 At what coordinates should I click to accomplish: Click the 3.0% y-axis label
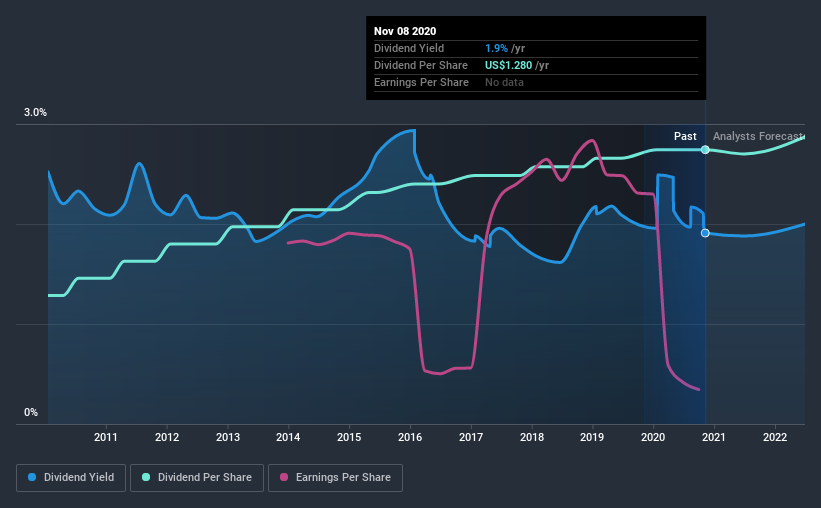click(x=35, y=113)
